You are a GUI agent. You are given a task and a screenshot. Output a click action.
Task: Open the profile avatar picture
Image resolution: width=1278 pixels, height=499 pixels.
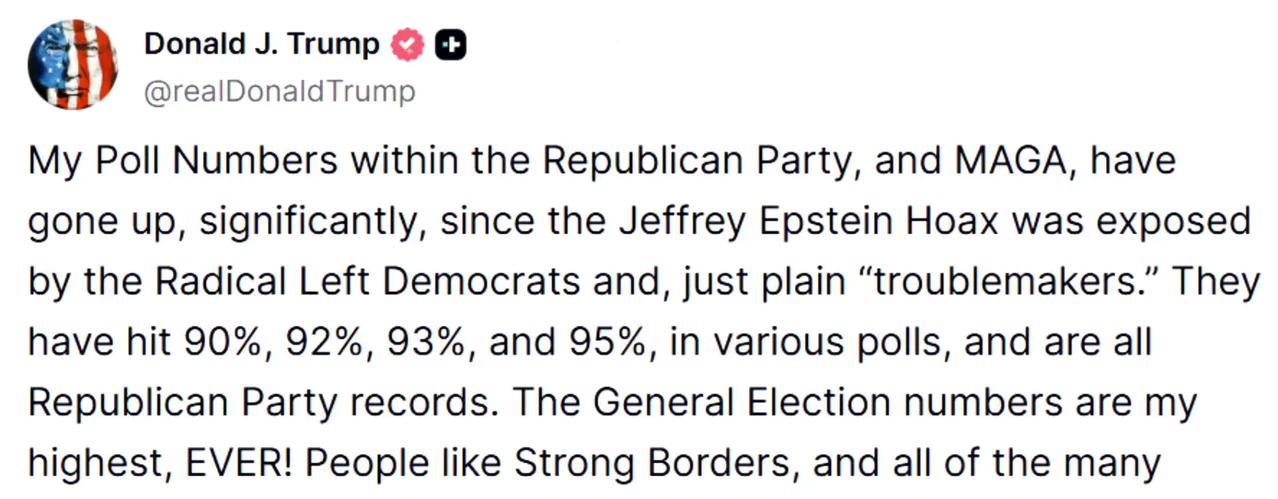[x=73, y=64]
